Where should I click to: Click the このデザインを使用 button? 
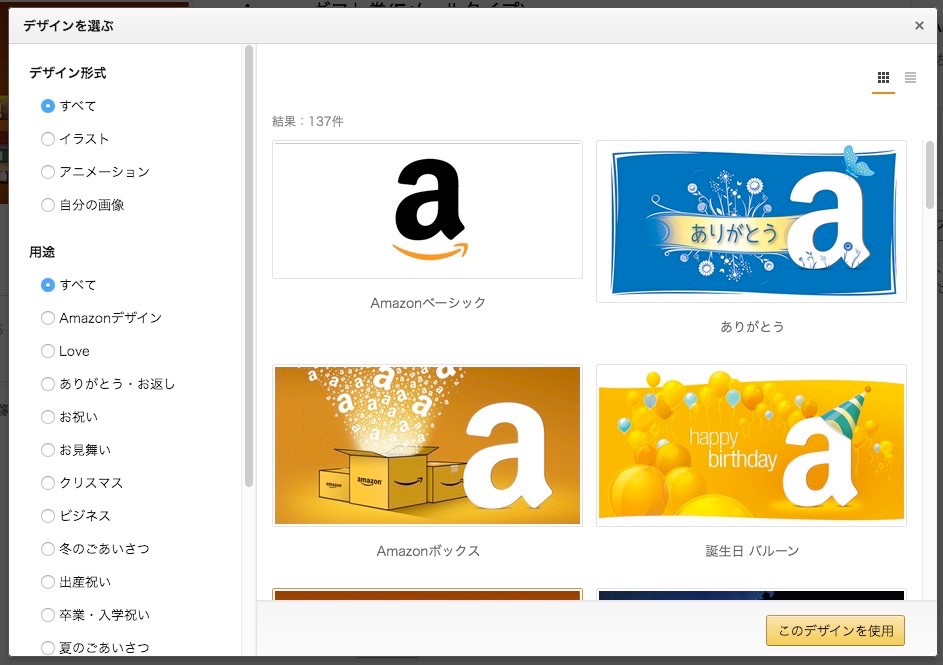[835, 631]
